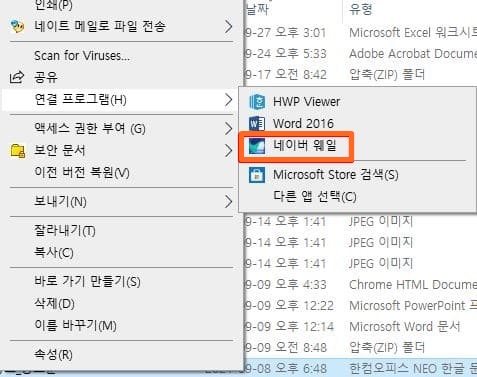Select the Microsoft Excel 워크시트 row type

click(413, 33)
